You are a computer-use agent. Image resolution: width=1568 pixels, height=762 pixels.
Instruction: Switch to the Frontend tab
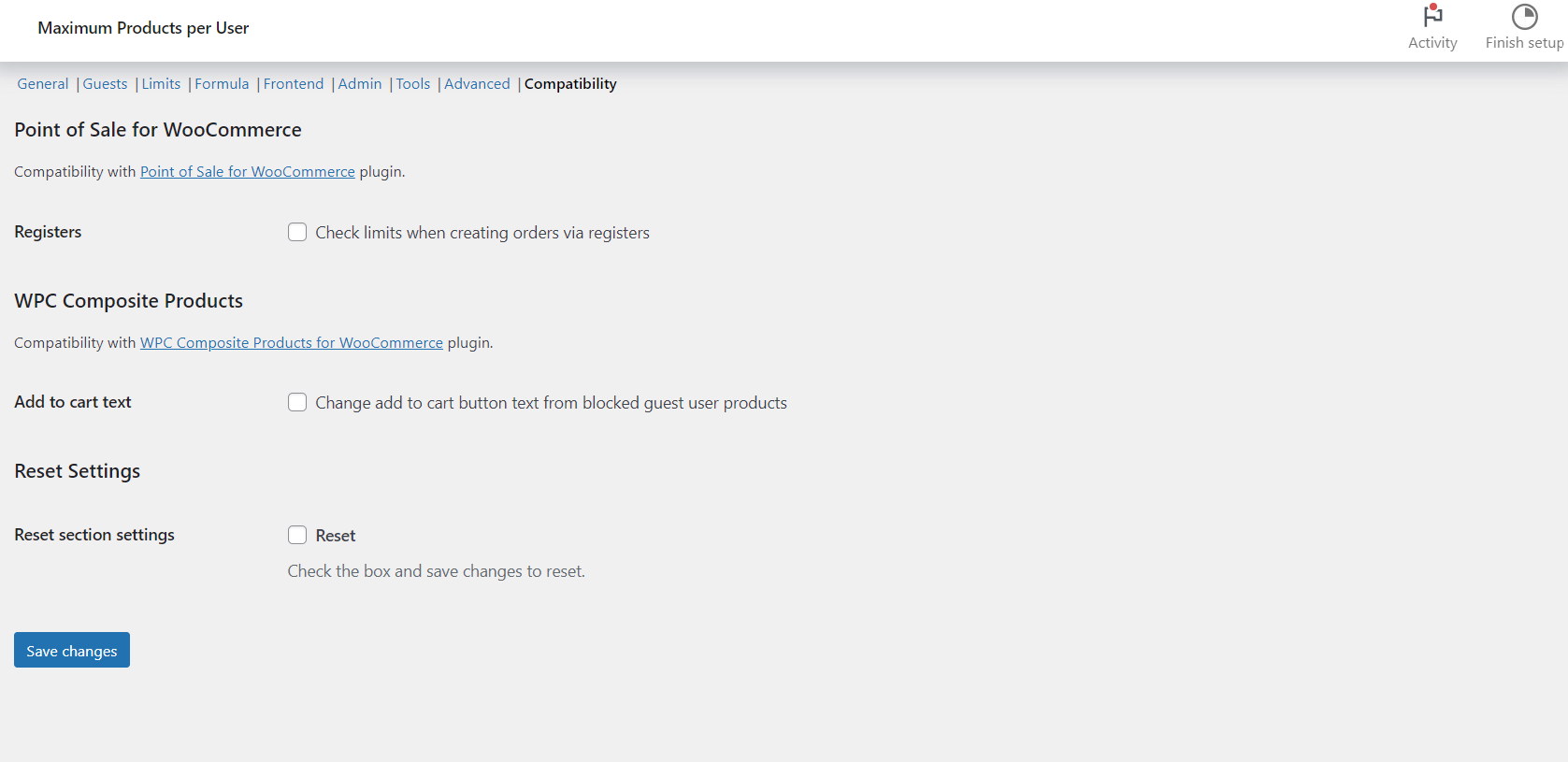point(293,83)
